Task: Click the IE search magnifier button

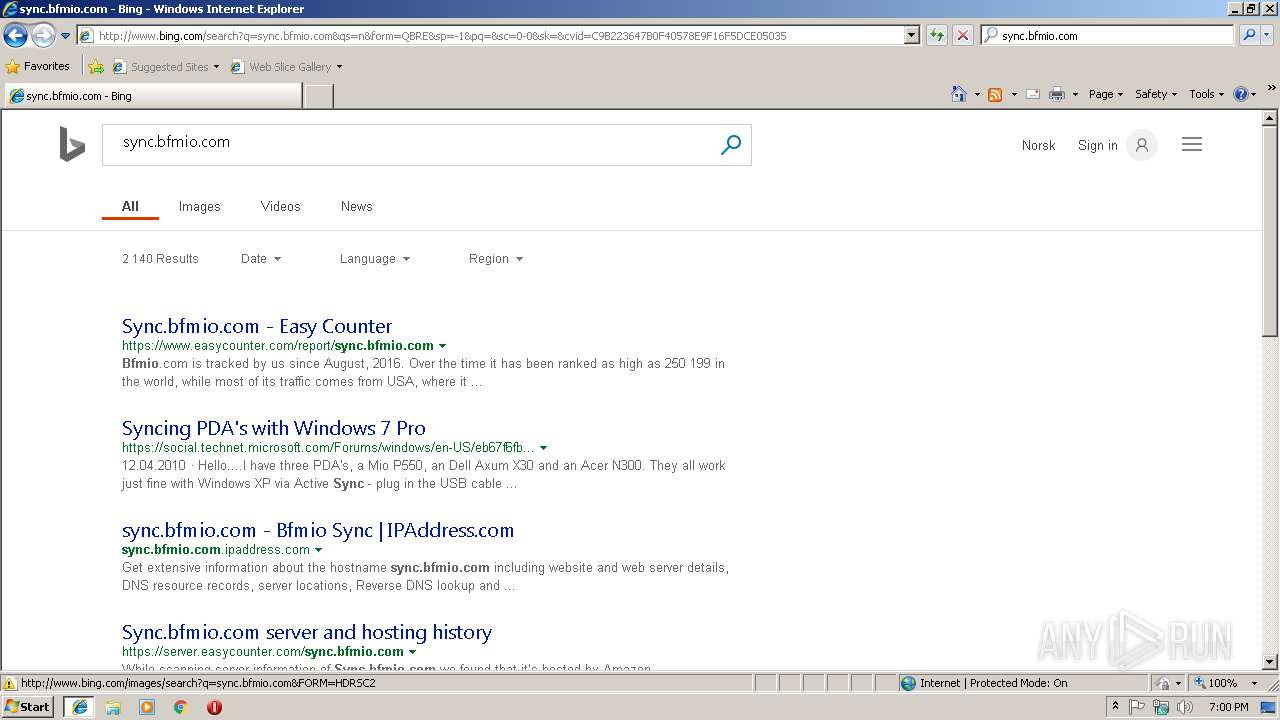Action: click(1248, 35)
